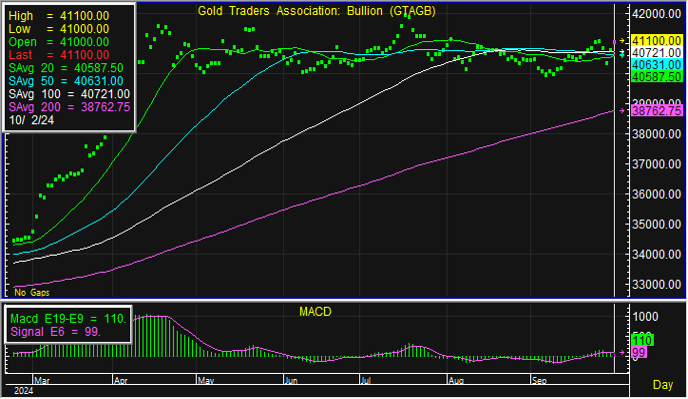
Task: Click the Apr label on time axis
Action: pos(121,381)
